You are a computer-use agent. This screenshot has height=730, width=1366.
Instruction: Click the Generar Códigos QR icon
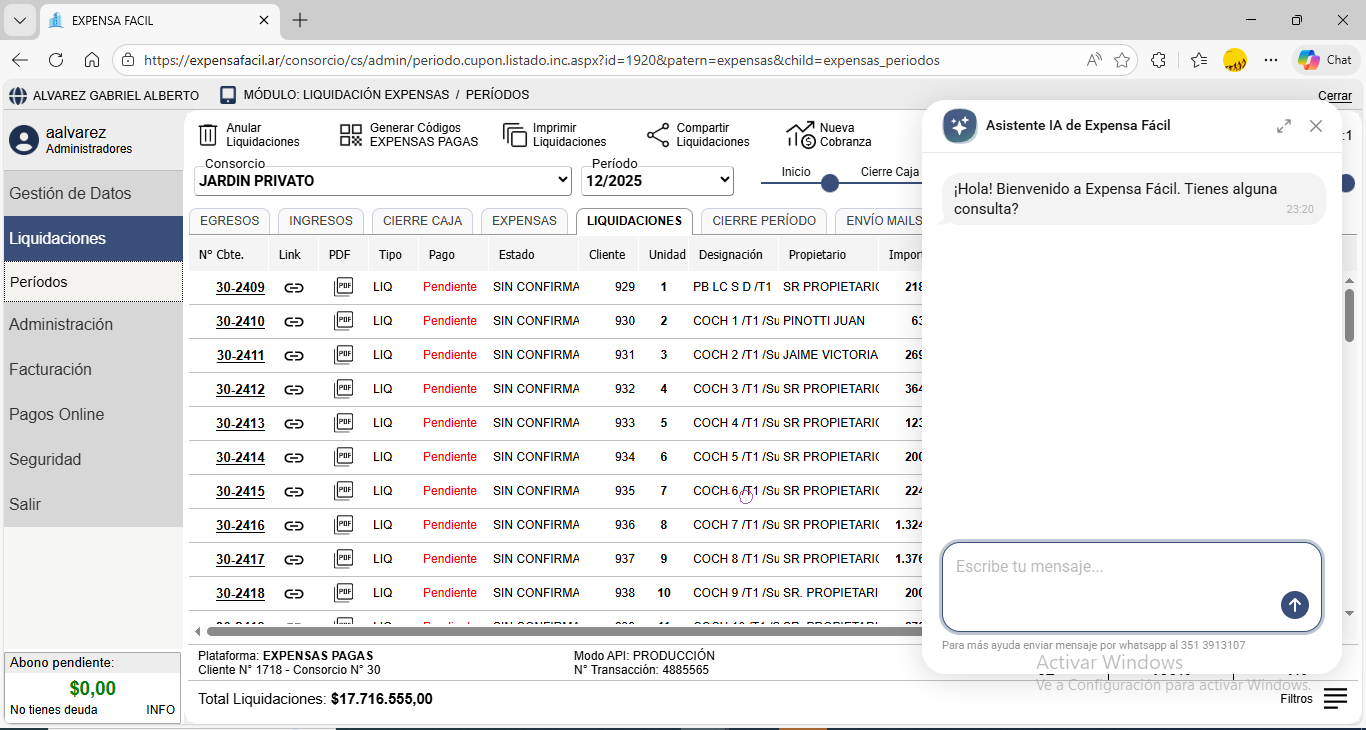click(x=351, y=135)
